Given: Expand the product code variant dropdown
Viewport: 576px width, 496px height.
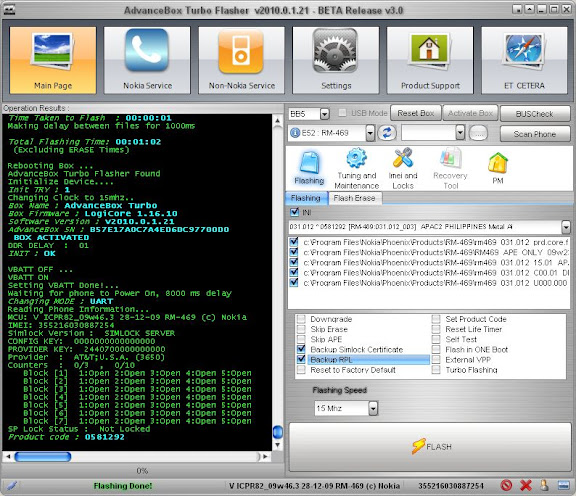Looking at the screenshot, I should (x=566, y=227).
